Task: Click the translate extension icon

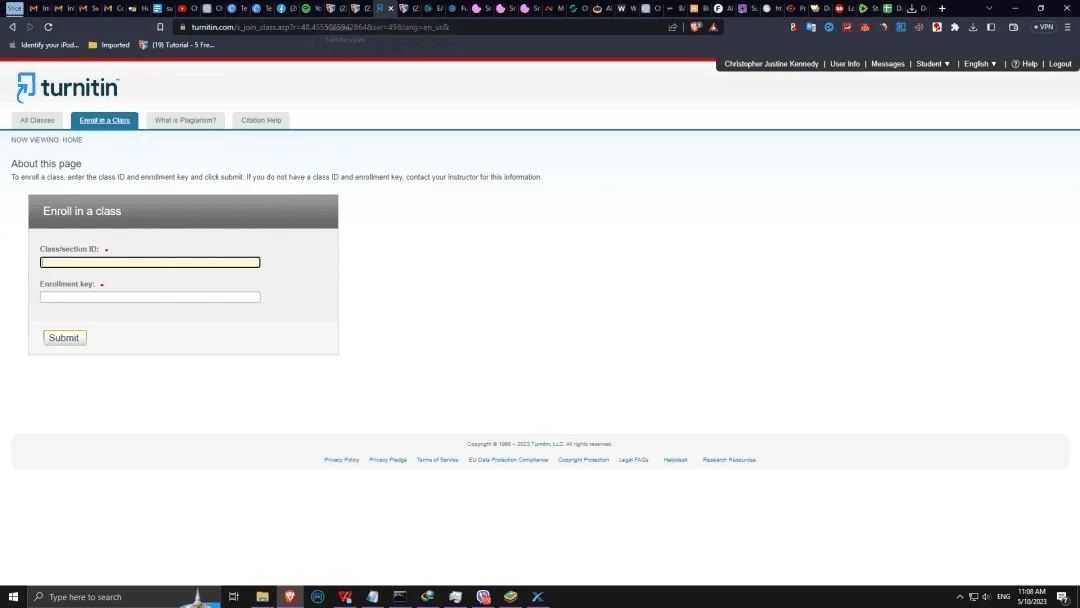Action: 811,27
